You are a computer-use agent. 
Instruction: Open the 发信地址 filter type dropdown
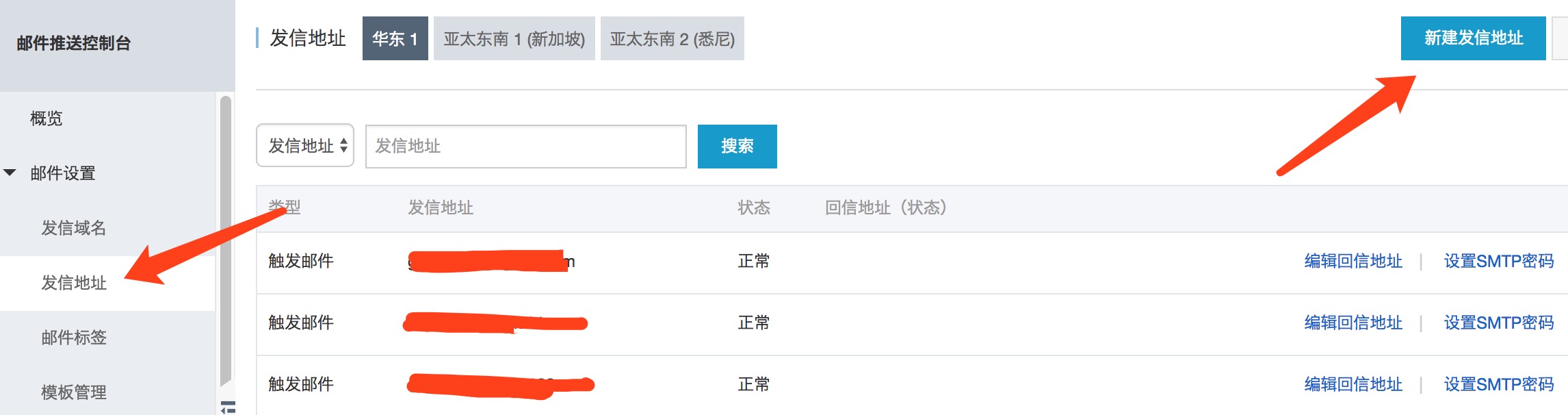pyautogui.click(x=305, y=146)
